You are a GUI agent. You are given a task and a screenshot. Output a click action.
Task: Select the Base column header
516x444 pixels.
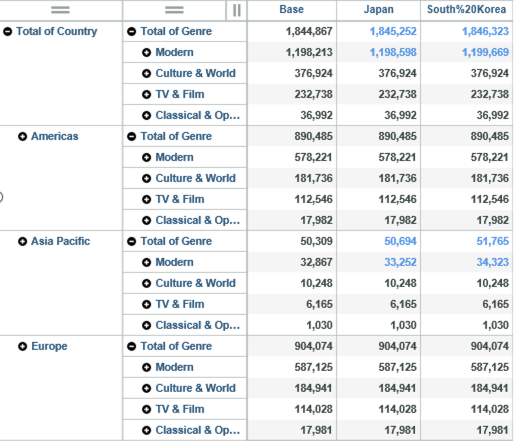point(292,9)
